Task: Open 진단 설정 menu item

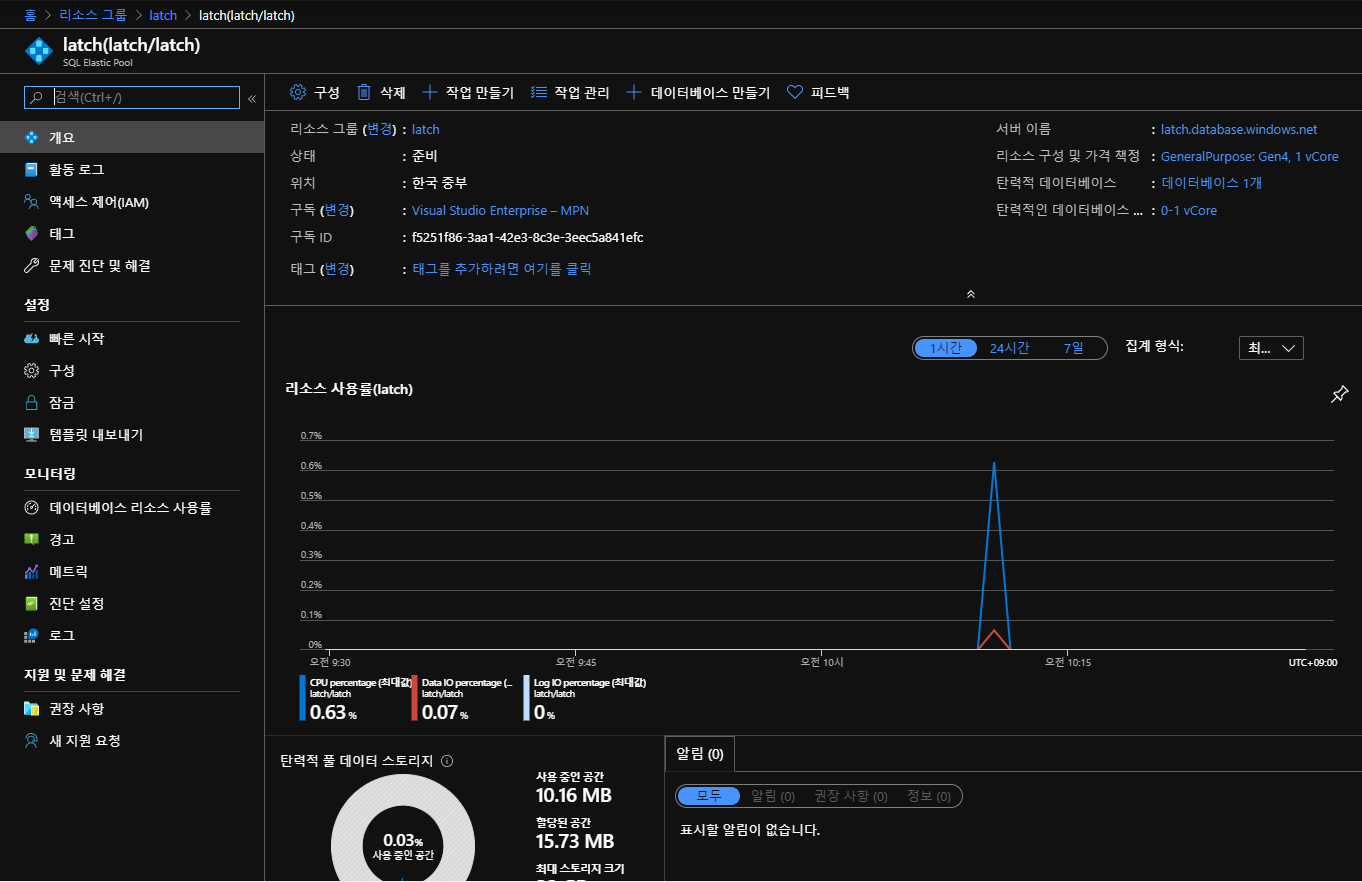Action: click(132, 604)
